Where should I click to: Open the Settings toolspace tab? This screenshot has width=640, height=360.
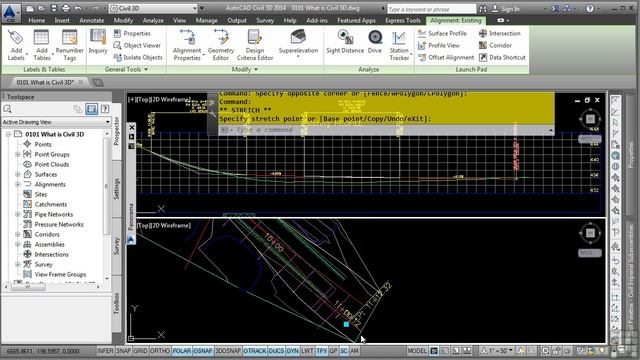(x=116, y=189)
